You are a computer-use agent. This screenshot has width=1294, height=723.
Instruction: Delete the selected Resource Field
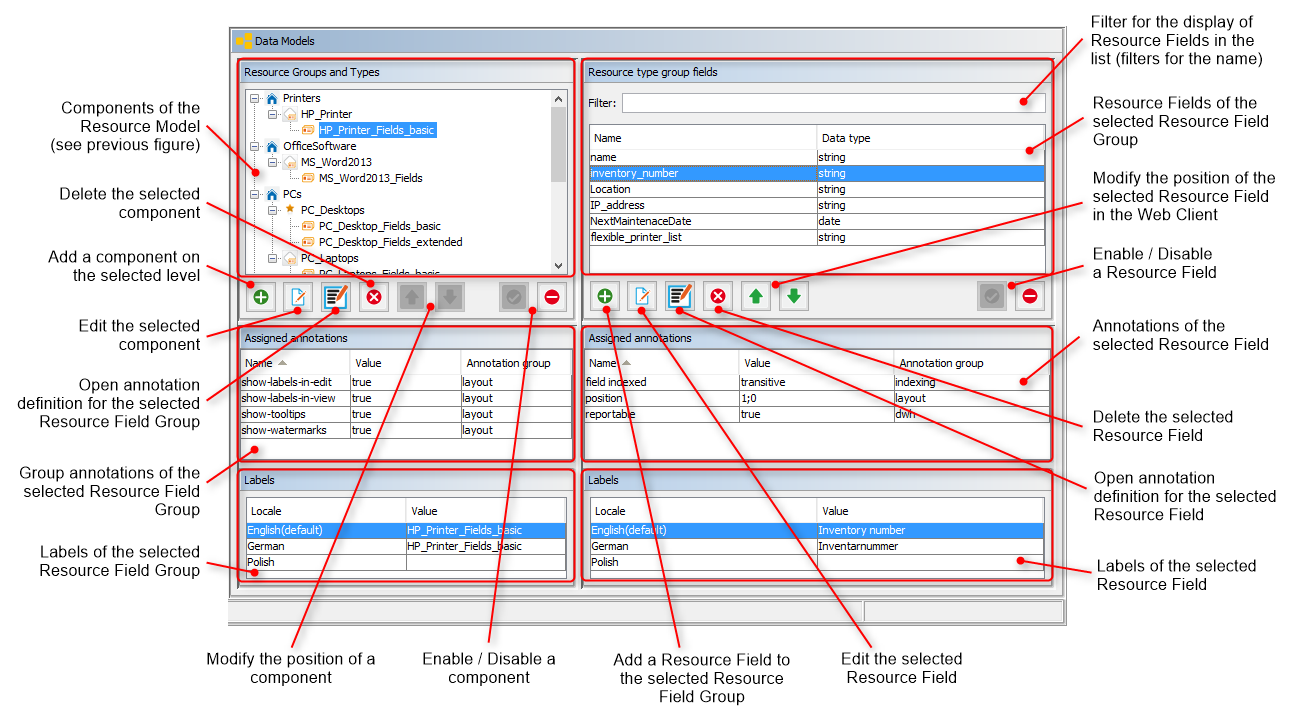717,296
